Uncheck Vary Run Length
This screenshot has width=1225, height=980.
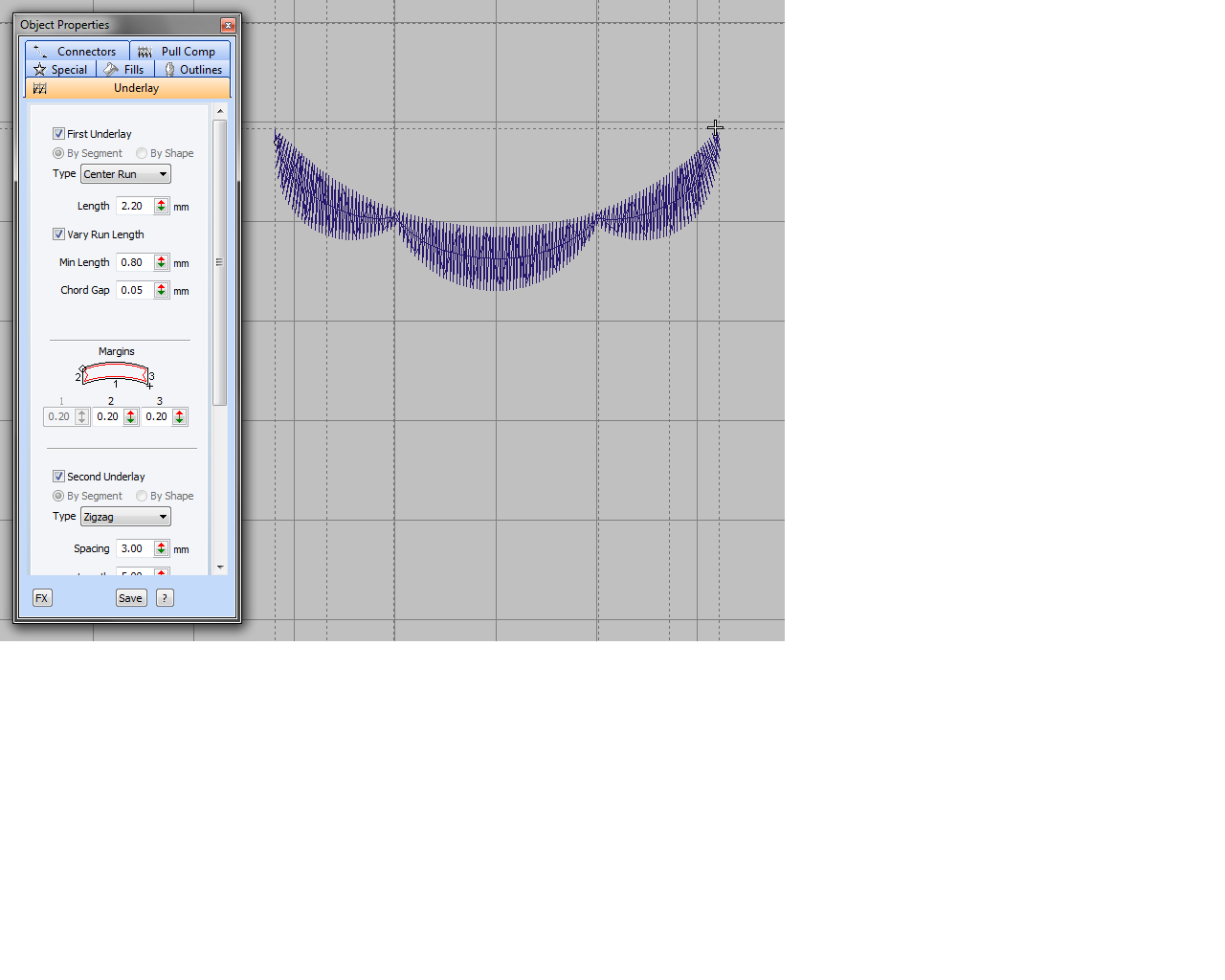58,234
